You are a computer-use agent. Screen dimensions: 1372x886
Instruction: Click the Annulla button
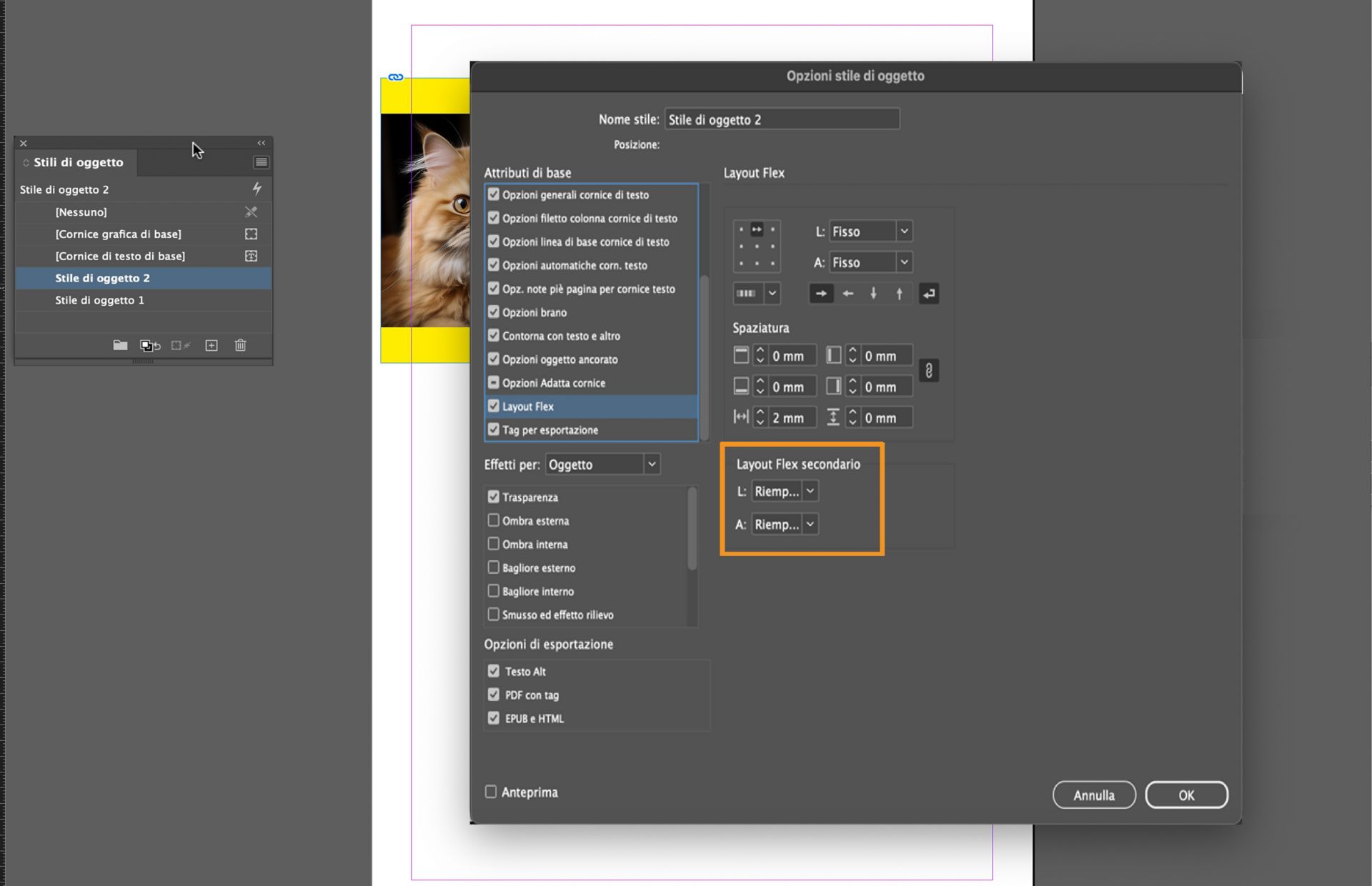[1093, 795]
